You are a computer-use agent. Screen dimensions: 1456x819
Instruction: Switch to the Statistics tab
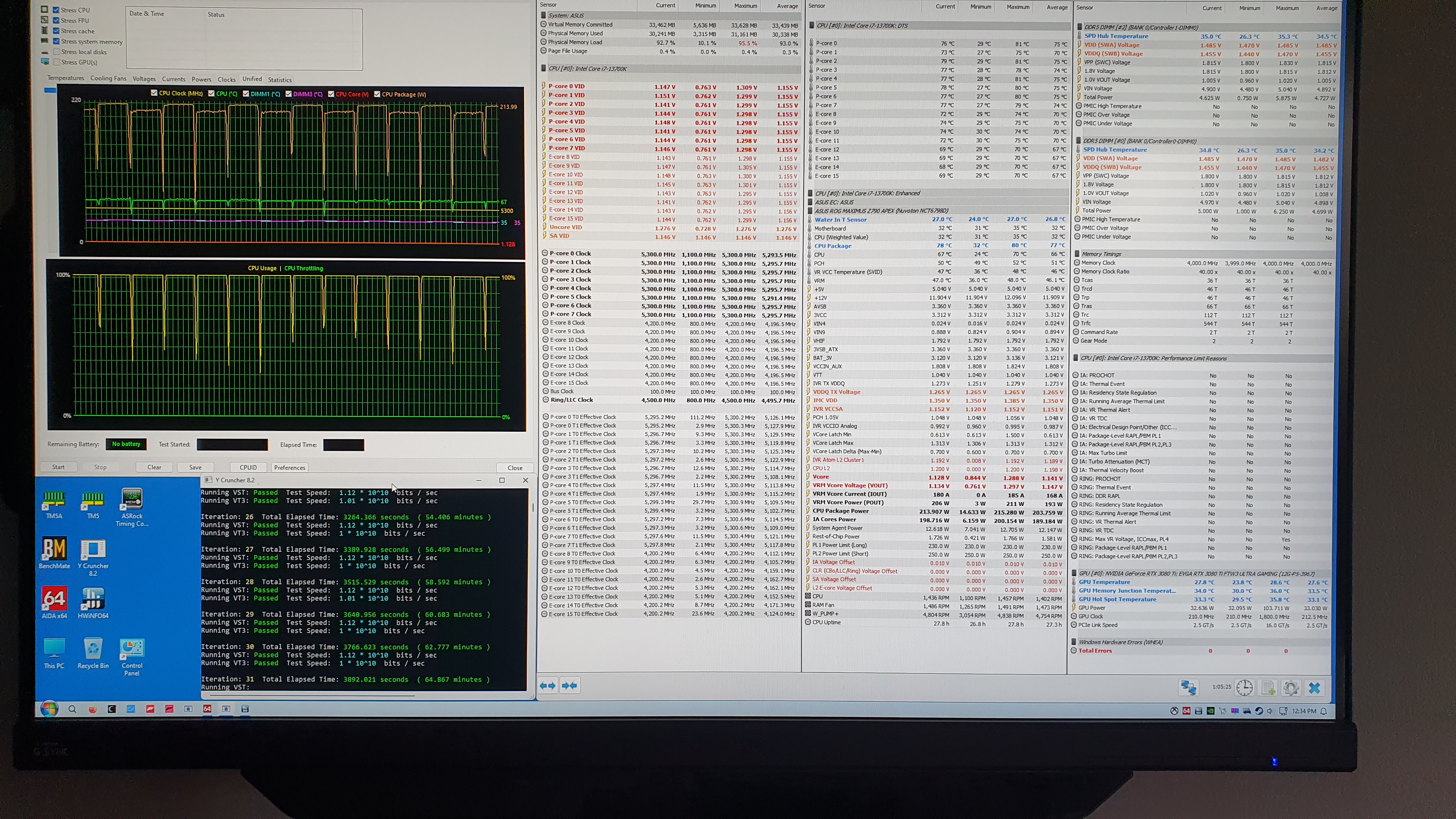click(280, 80)
